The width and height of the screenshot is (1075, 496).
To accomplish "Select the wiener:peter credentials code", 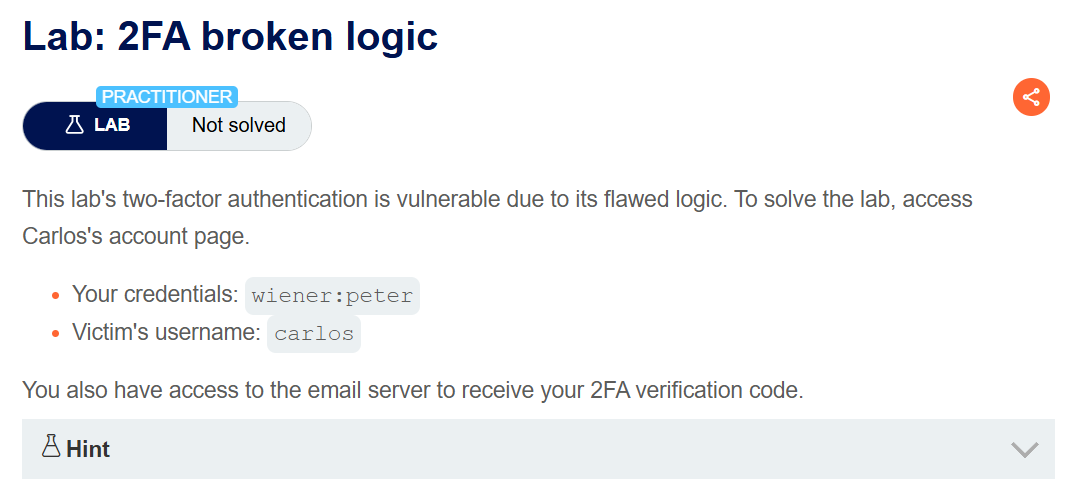I will coord(332,296).
